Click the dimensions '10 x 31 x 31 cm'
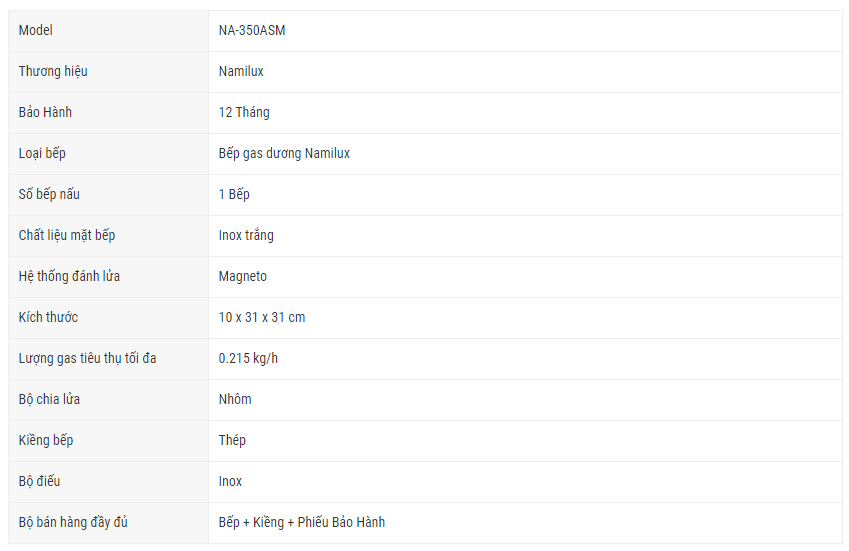The image size is (849, 551). (x=262, y=318)
